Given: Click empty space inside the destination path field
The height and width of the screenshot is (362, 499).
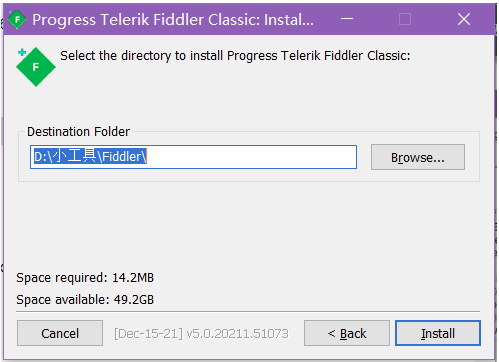Looking at the screenshot, I should [x=250, y=157].
